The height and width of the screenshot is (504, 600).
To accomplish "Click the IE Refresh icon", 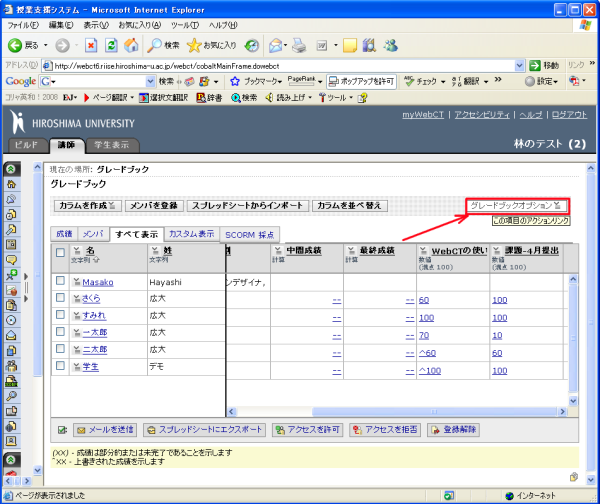I will coord(111,46).
